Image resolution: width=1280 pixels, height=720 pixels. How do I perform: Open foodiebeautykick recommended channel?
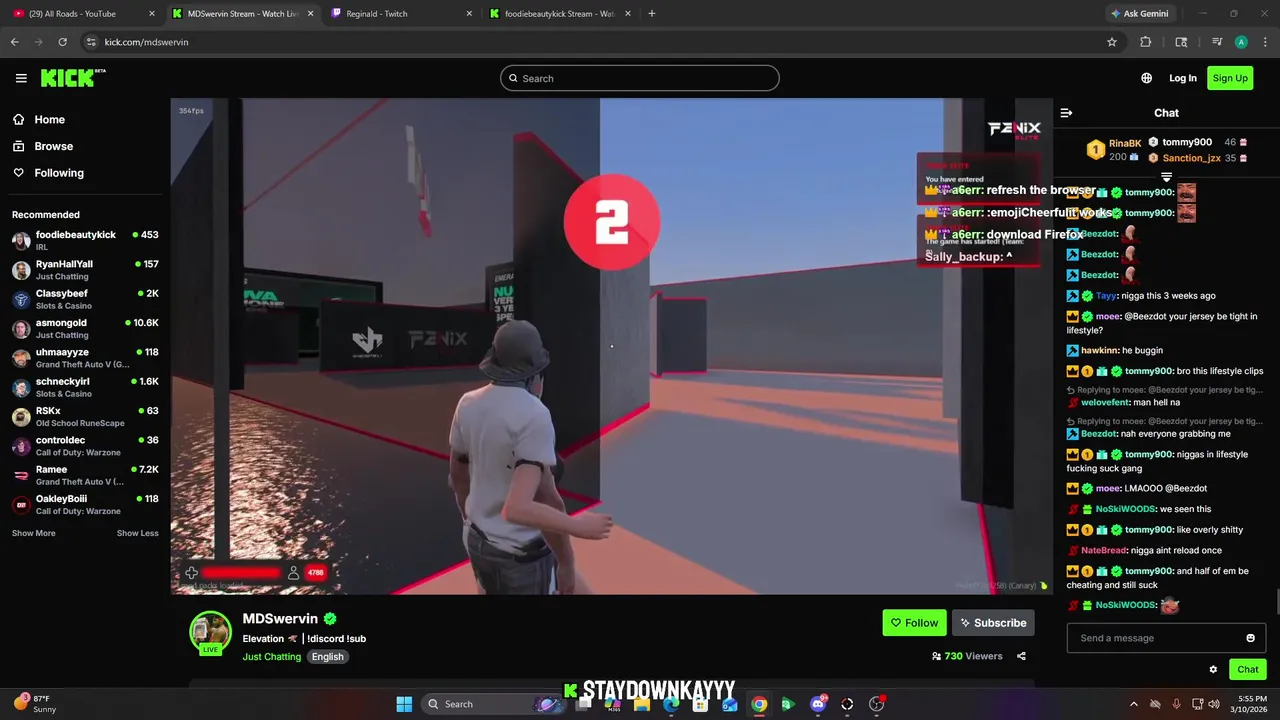click(85, 241)
